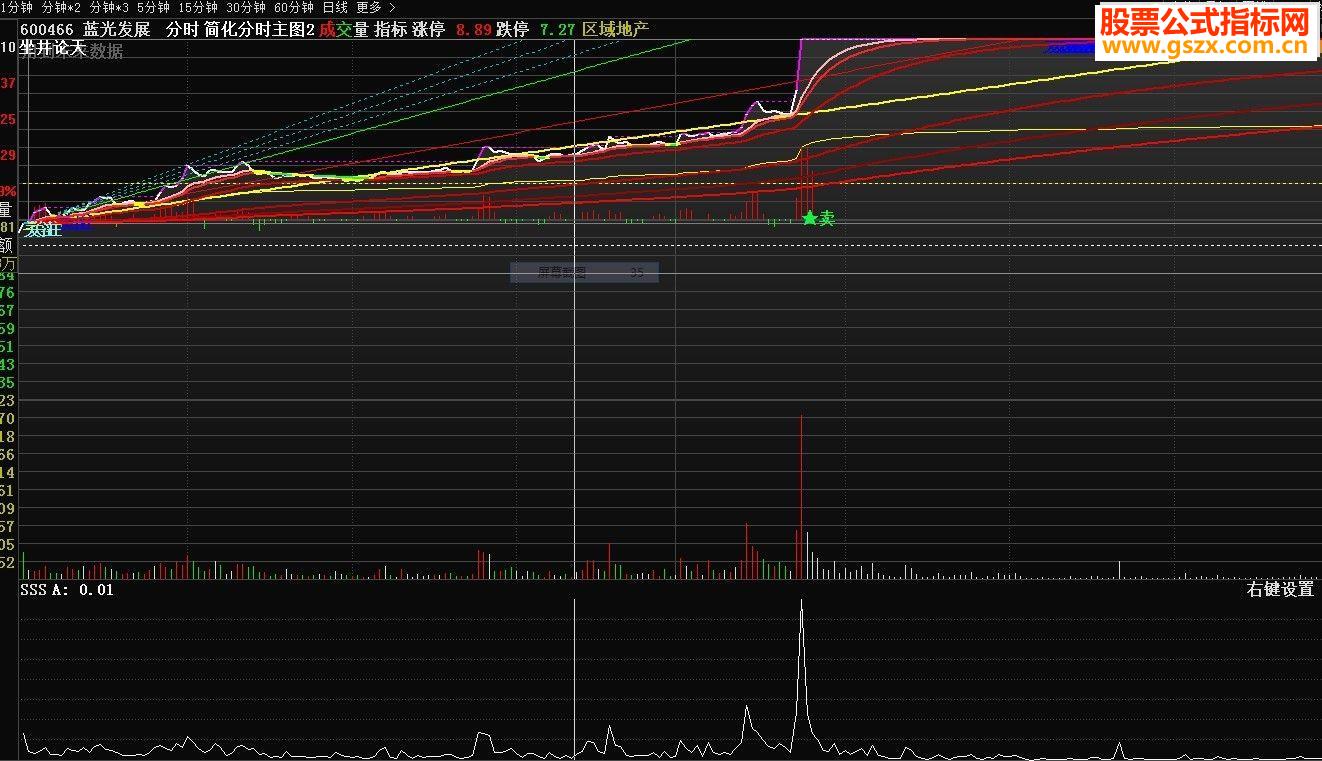Click the 简化分时主图2 indicator name
Viewport: 1322px width, 761px height.
point(259,30)
